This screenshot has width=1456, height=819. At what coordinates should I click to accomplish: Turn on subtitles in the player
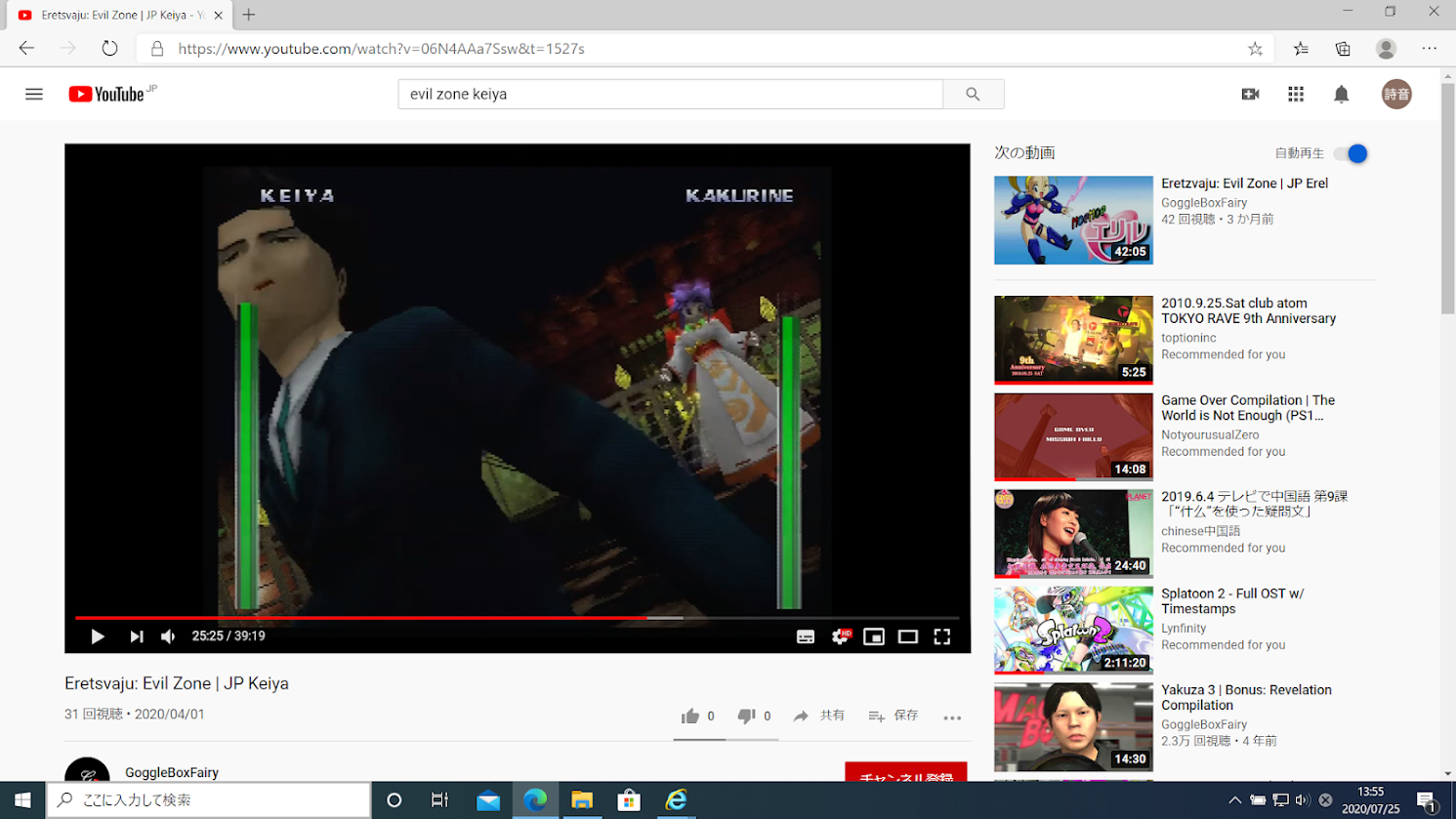click(x=806, y=636)
